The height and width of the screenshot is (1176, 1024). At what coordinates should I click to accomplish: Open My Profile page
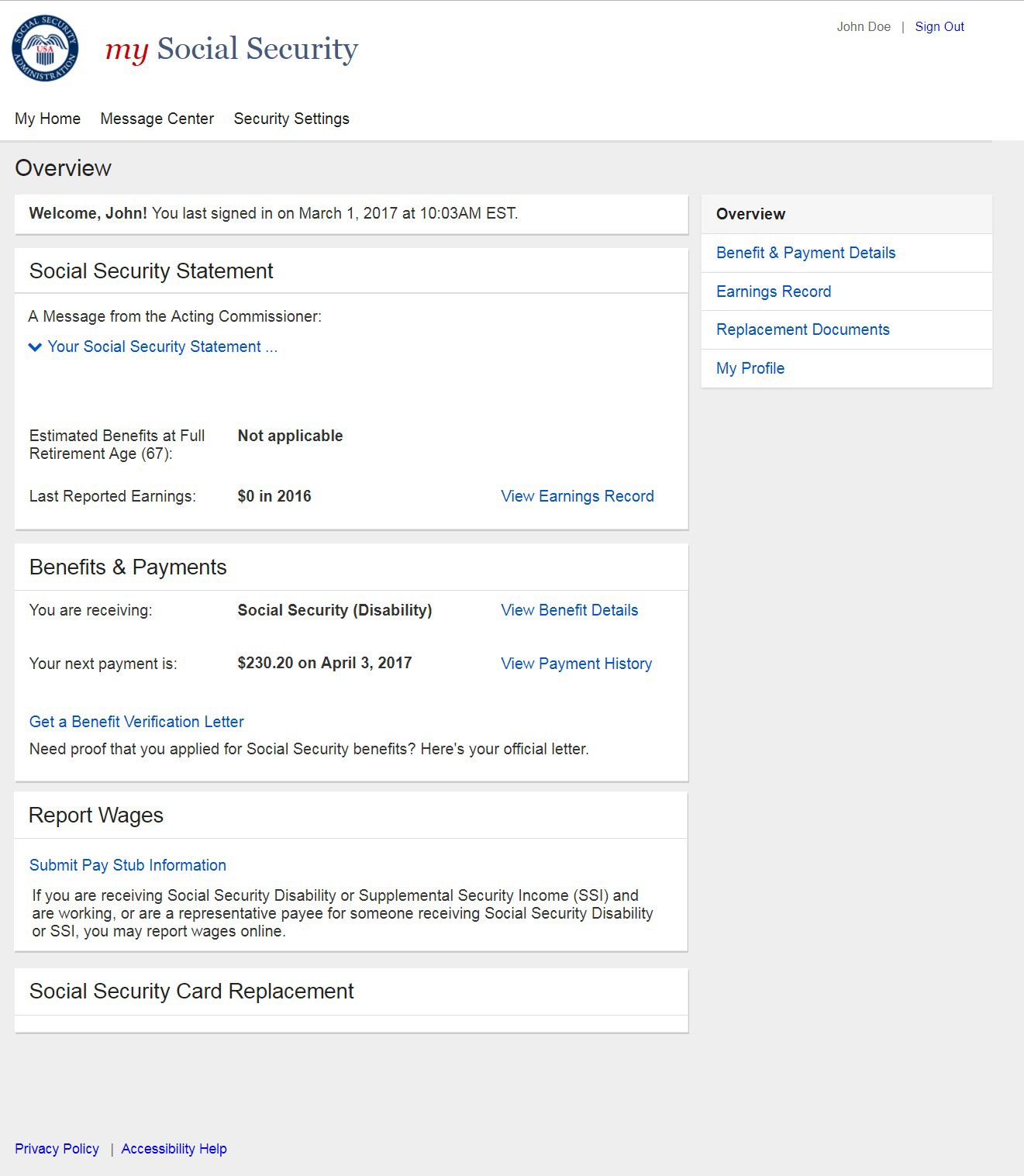point(750,368)
